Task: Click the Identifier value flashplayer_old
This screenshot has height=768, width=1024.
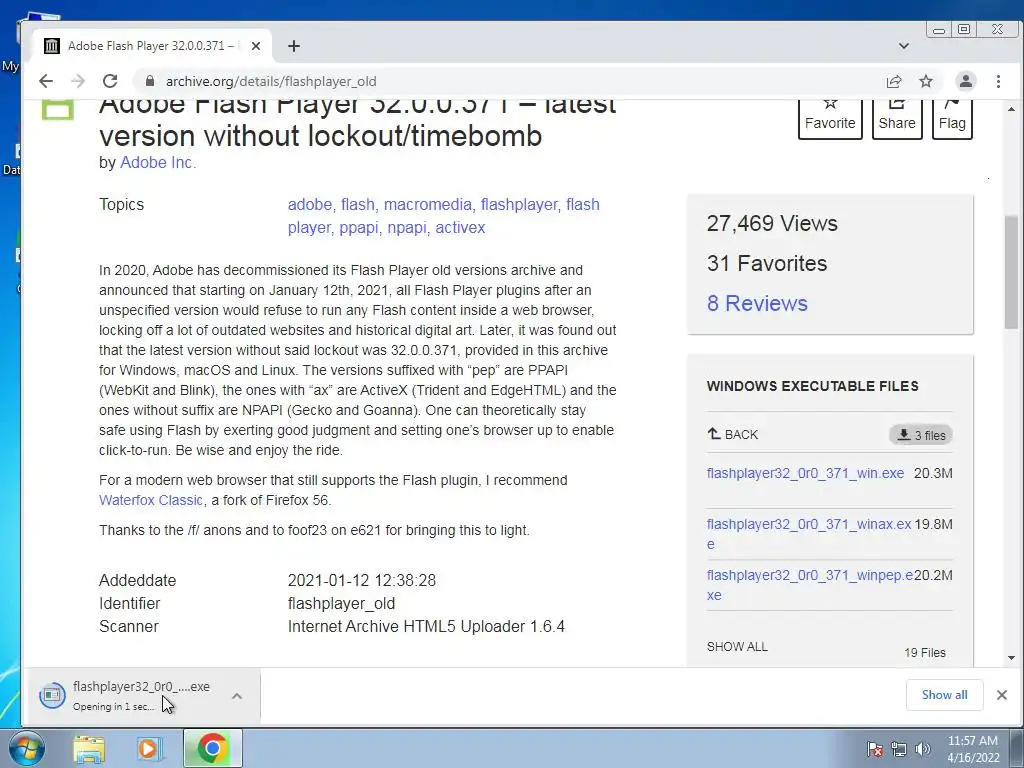Action: click(342, 603)
